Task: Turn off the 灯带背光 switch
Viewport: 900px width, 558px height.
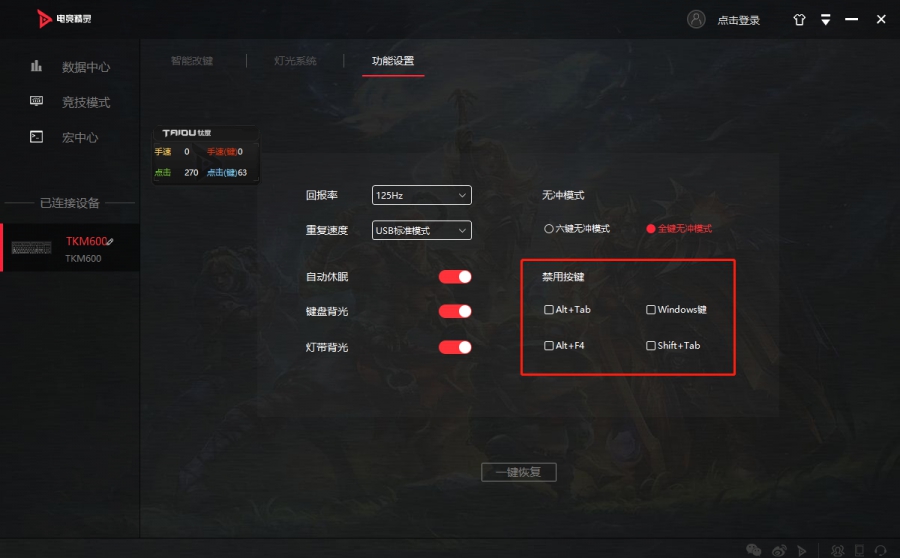Action: (455, 347)
